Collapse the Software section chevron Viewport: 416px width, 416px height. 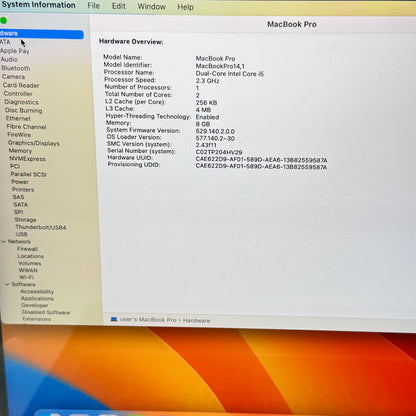coord(7,284)
